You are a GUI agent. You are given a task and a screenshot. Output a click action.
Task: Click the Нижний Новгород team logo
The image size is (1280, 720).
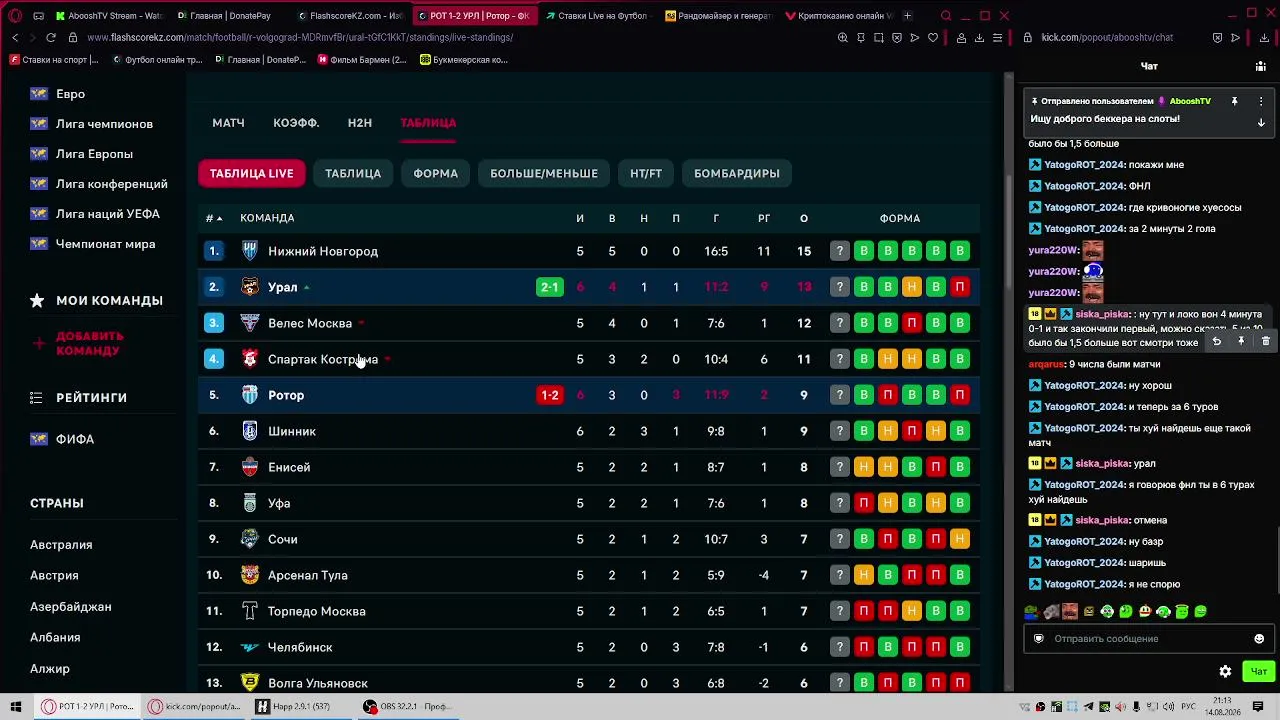pos(250,251)
